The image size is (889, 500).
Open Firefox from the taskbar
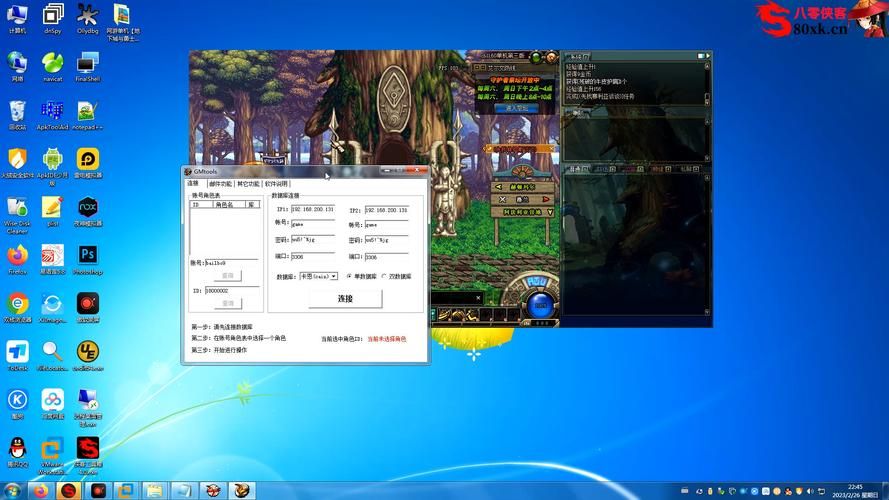[x=41, y=490]
